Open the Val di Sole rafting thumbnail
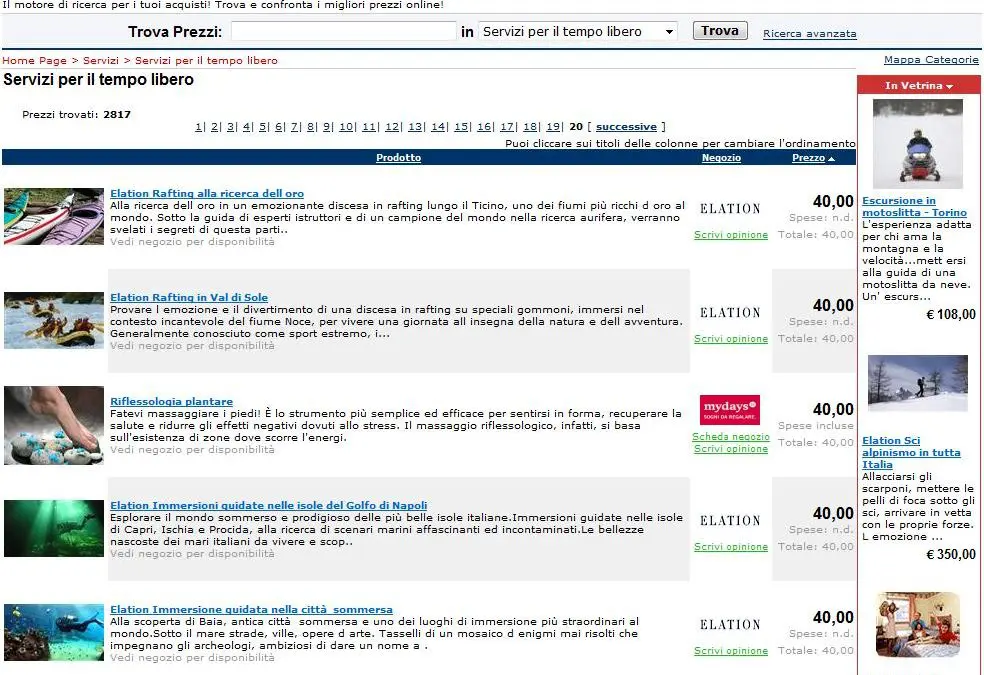This screenshot has height=675, width=984. [54, 321]
